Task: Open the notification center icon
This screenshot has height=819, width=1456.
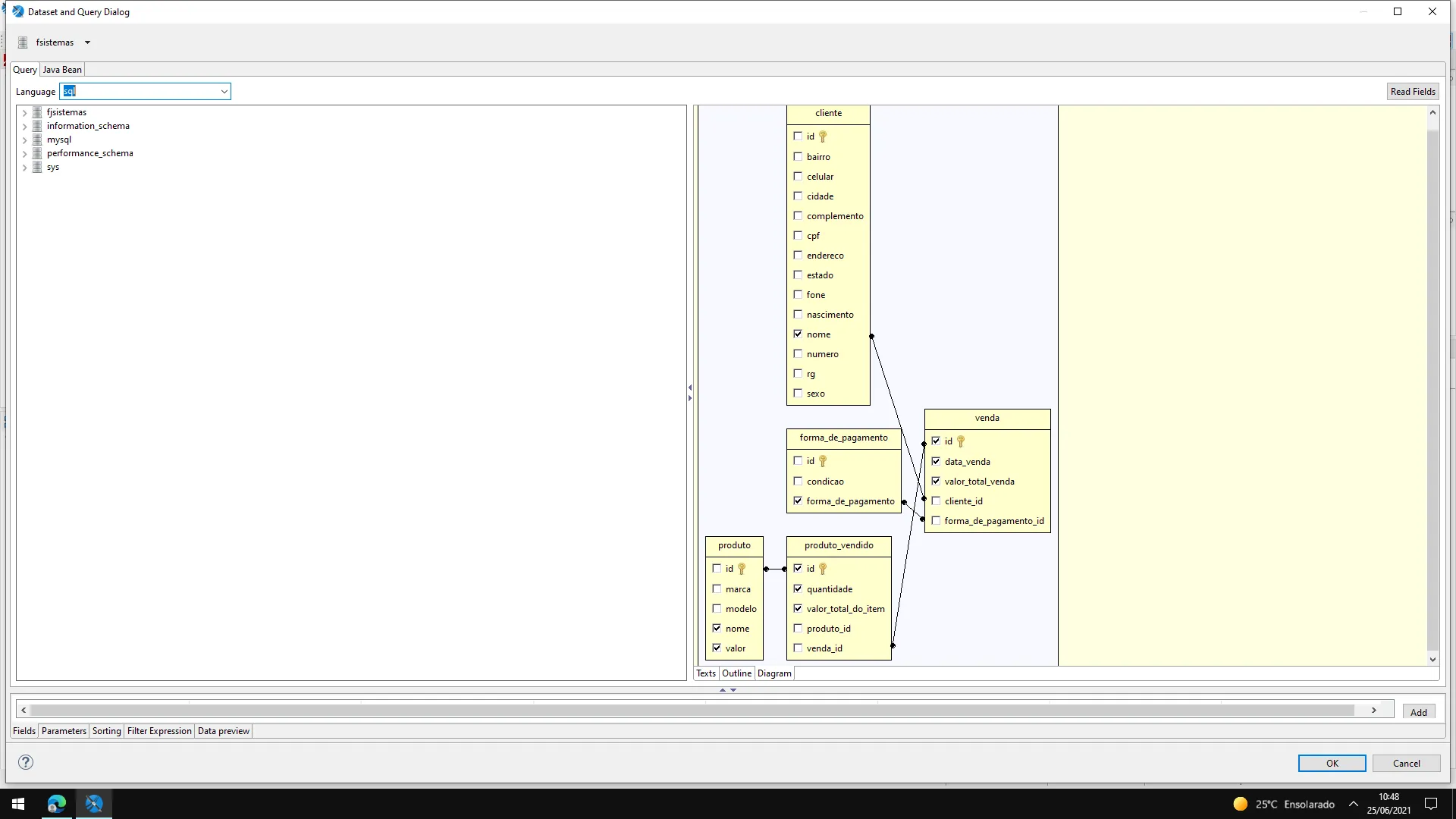Action: coord(1431,804)
